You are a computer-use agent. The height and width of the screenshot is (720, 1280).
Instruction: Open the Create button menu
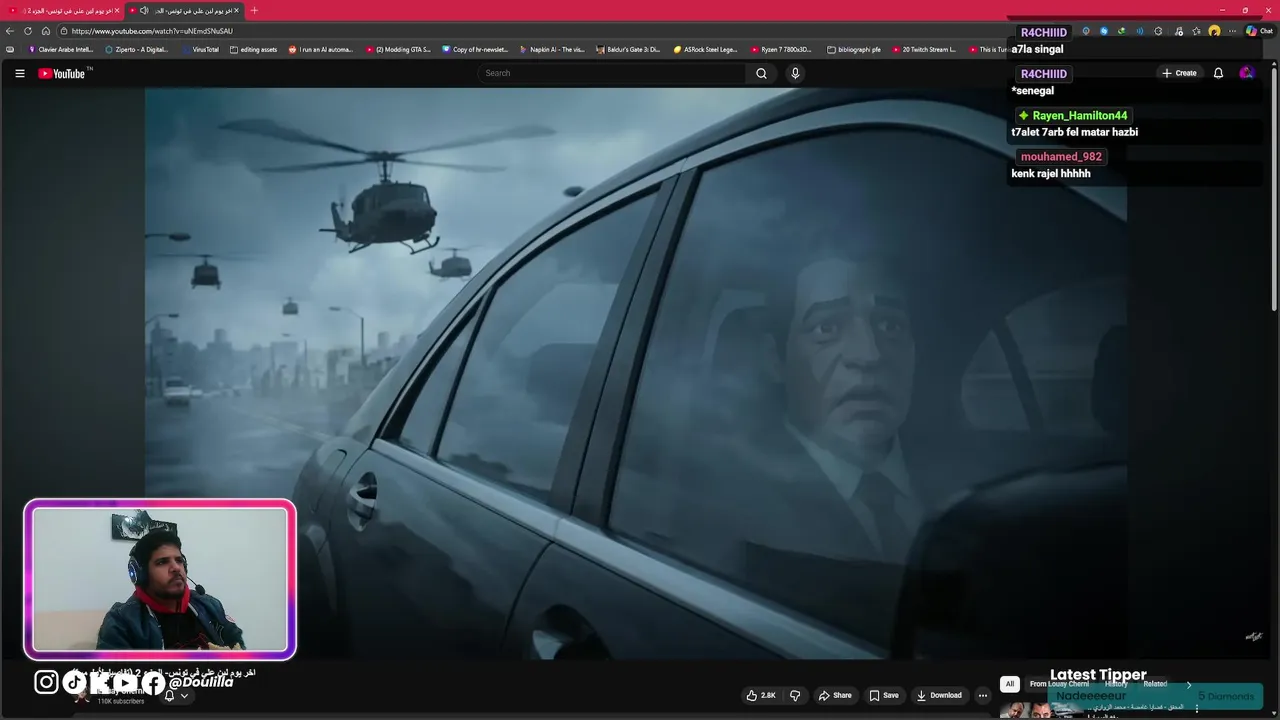pos(1179,73)
